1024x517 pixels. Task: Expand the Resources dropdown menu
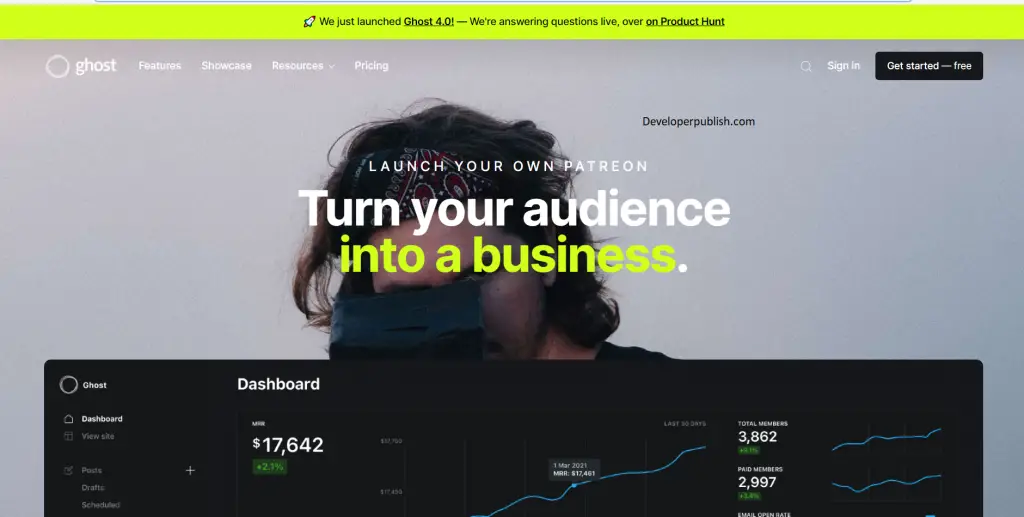(303, 65)
